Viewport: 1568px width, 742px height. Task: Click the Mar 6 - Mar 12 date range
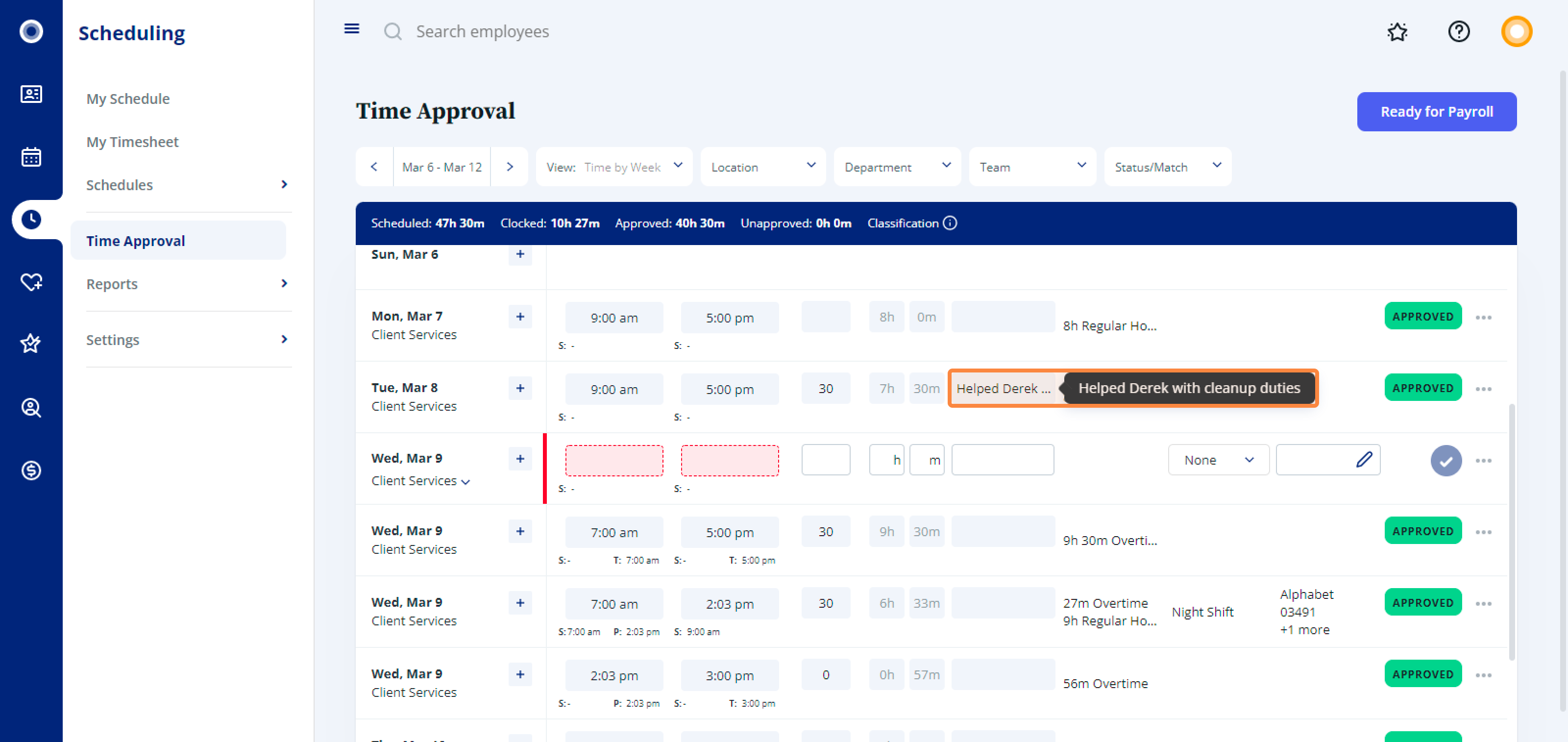coord(442,167)
